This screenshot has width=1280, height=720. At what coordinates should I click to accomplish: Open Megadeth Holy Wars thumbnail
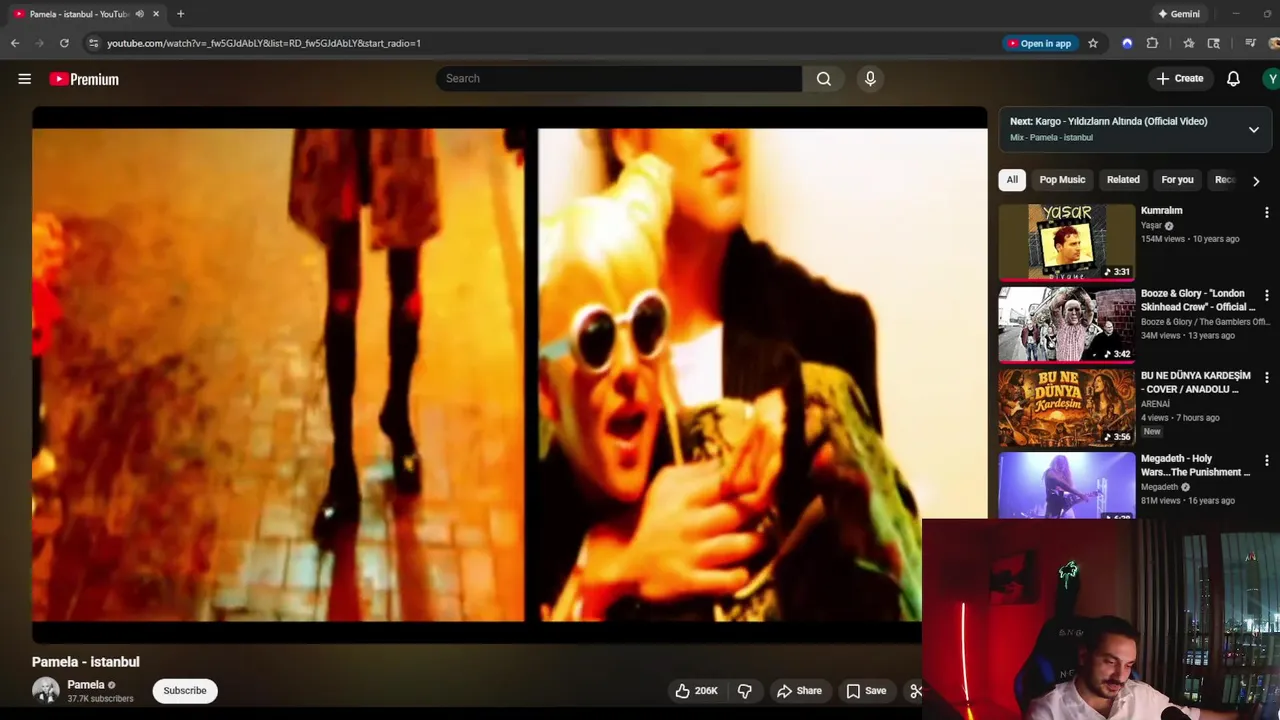(1067, 486)
